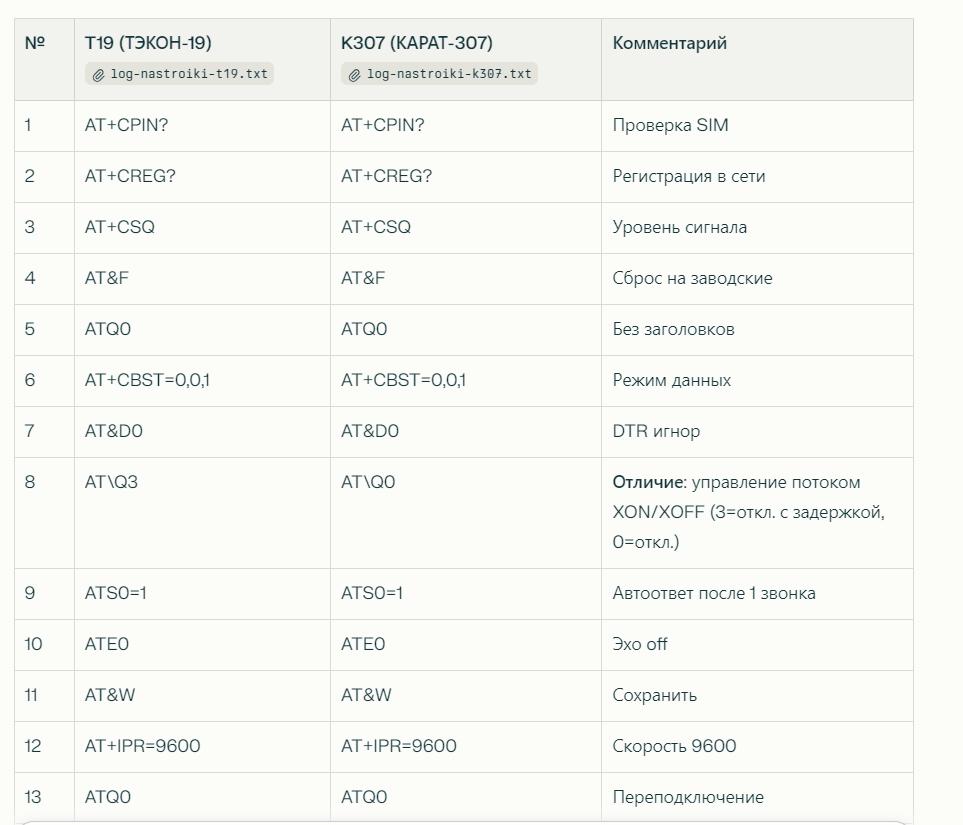
Task: Select the "Комментарий" column header
Action: click(669, 43)
